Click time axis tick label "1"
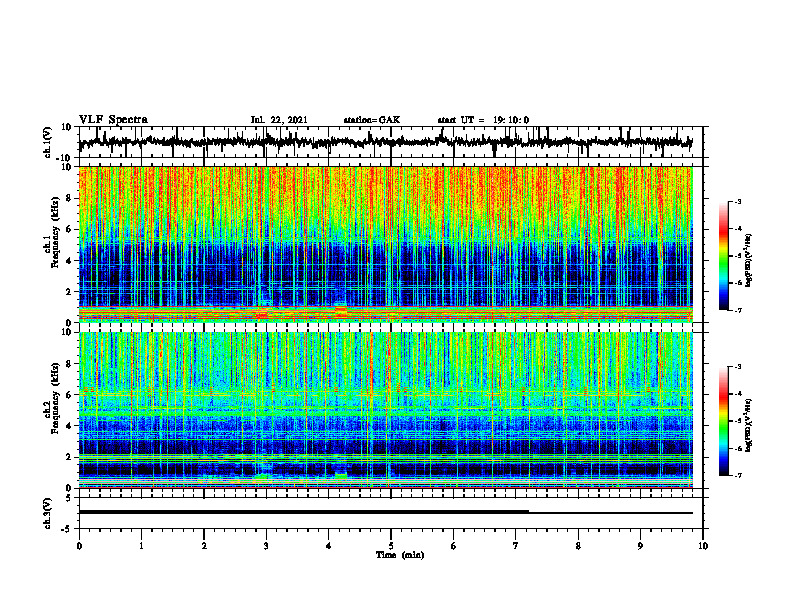The image size is (792, 612). click(141, 546)
